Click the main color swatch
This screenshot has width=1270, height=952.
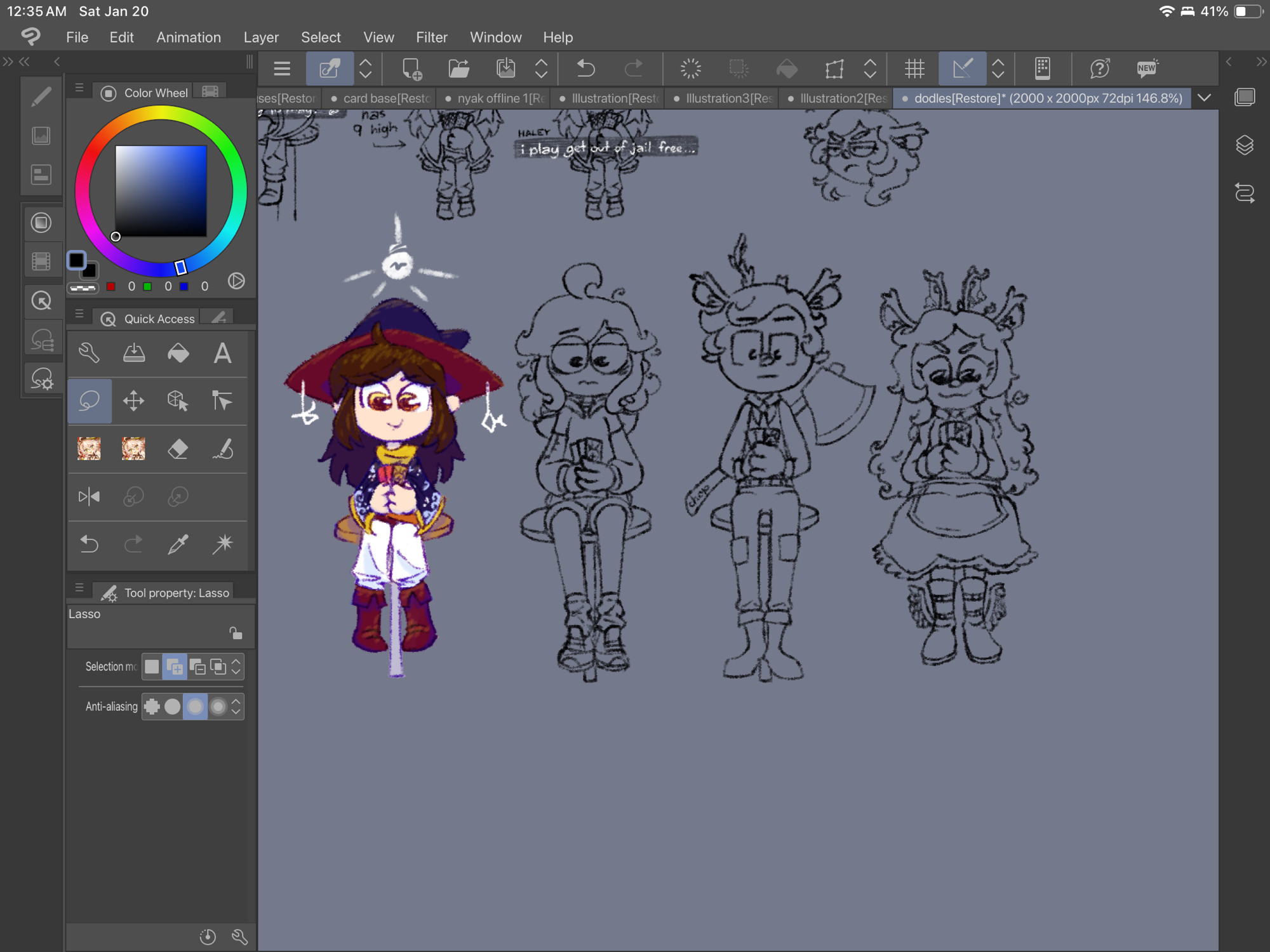pos(76,260)
